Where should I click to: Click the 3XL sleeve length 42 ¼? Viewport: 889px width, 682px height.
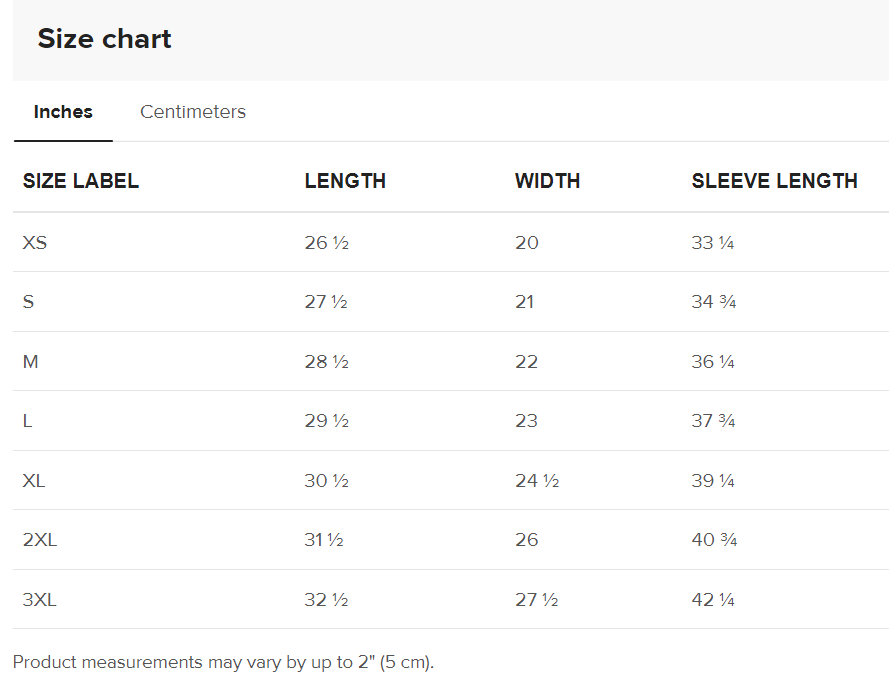pyautogui.click(x=713, y=600)
